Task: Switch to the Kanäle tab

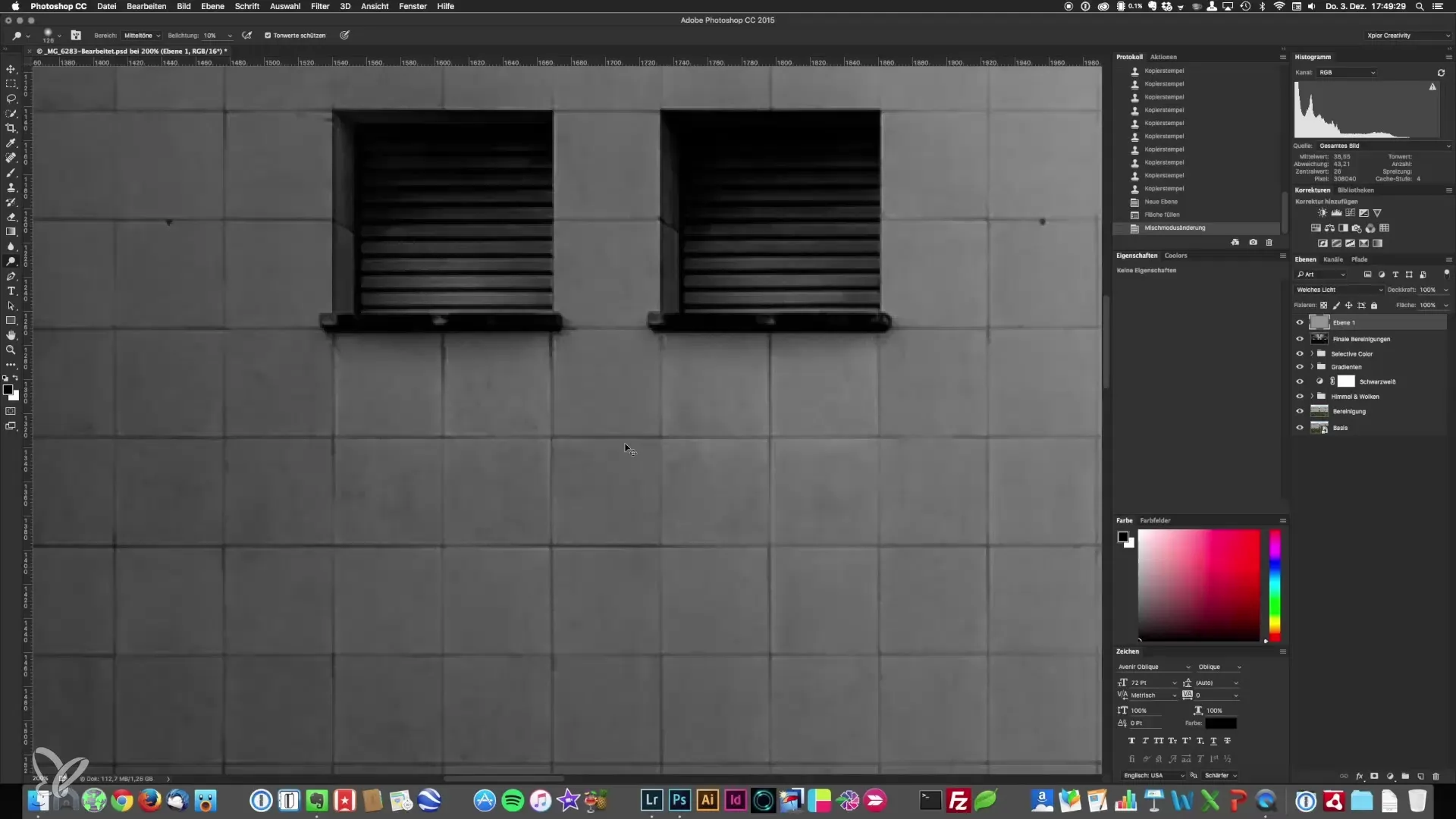Action: (1333, 259)
